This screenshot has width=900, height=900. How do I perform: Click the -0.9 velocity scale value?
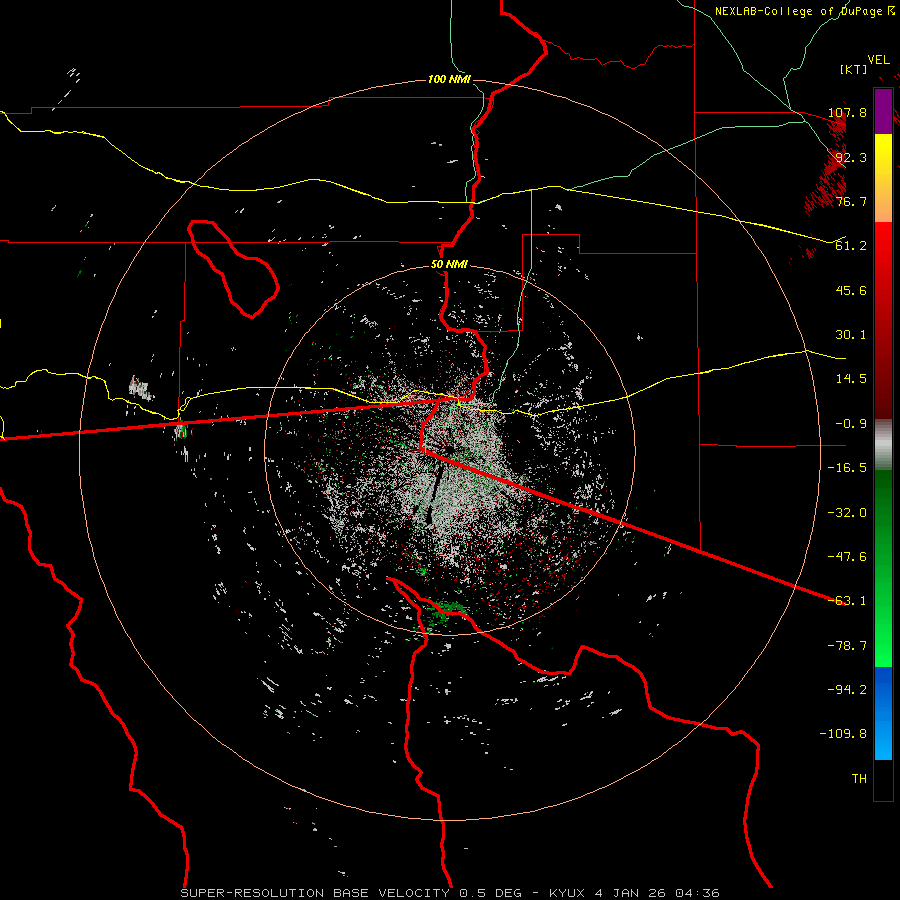pos(851,424)
